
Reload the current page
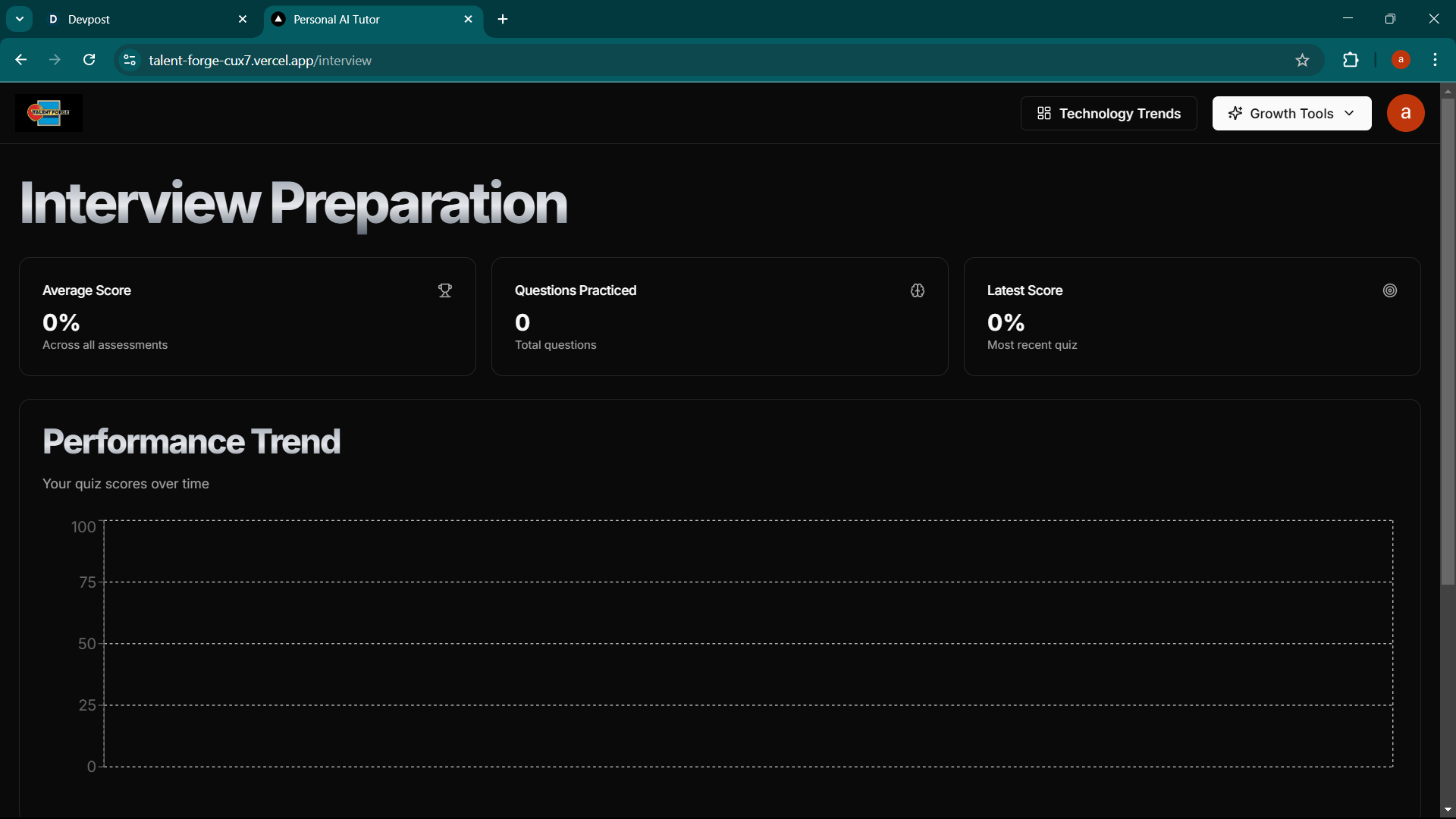point(89,61)
